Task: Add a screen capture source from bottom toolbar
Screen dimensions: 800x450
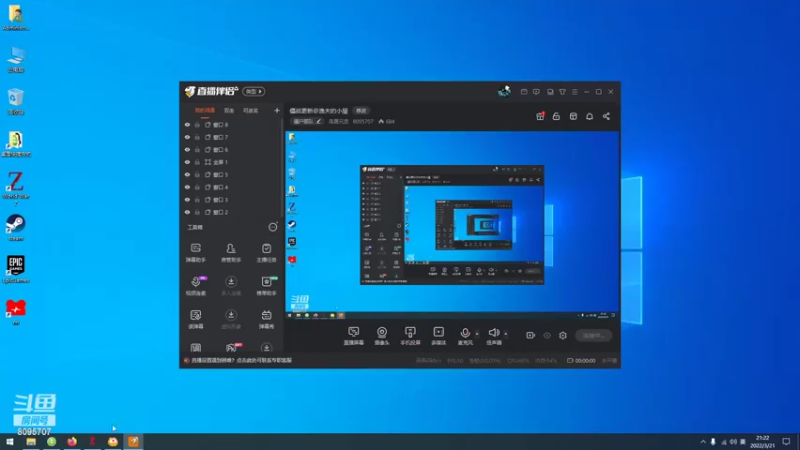Action: (x=354, y=336)
